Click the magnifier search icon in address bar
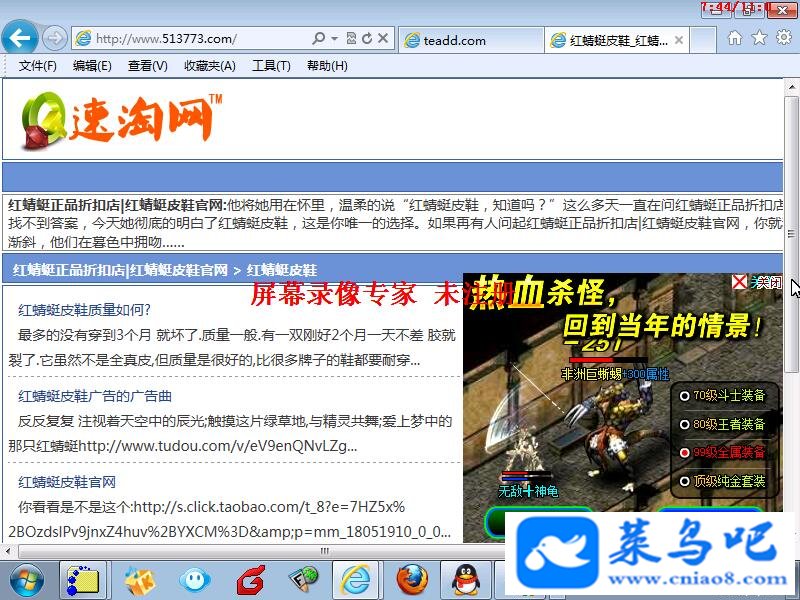This screenshot has height=600, width=800. [319, 38]
